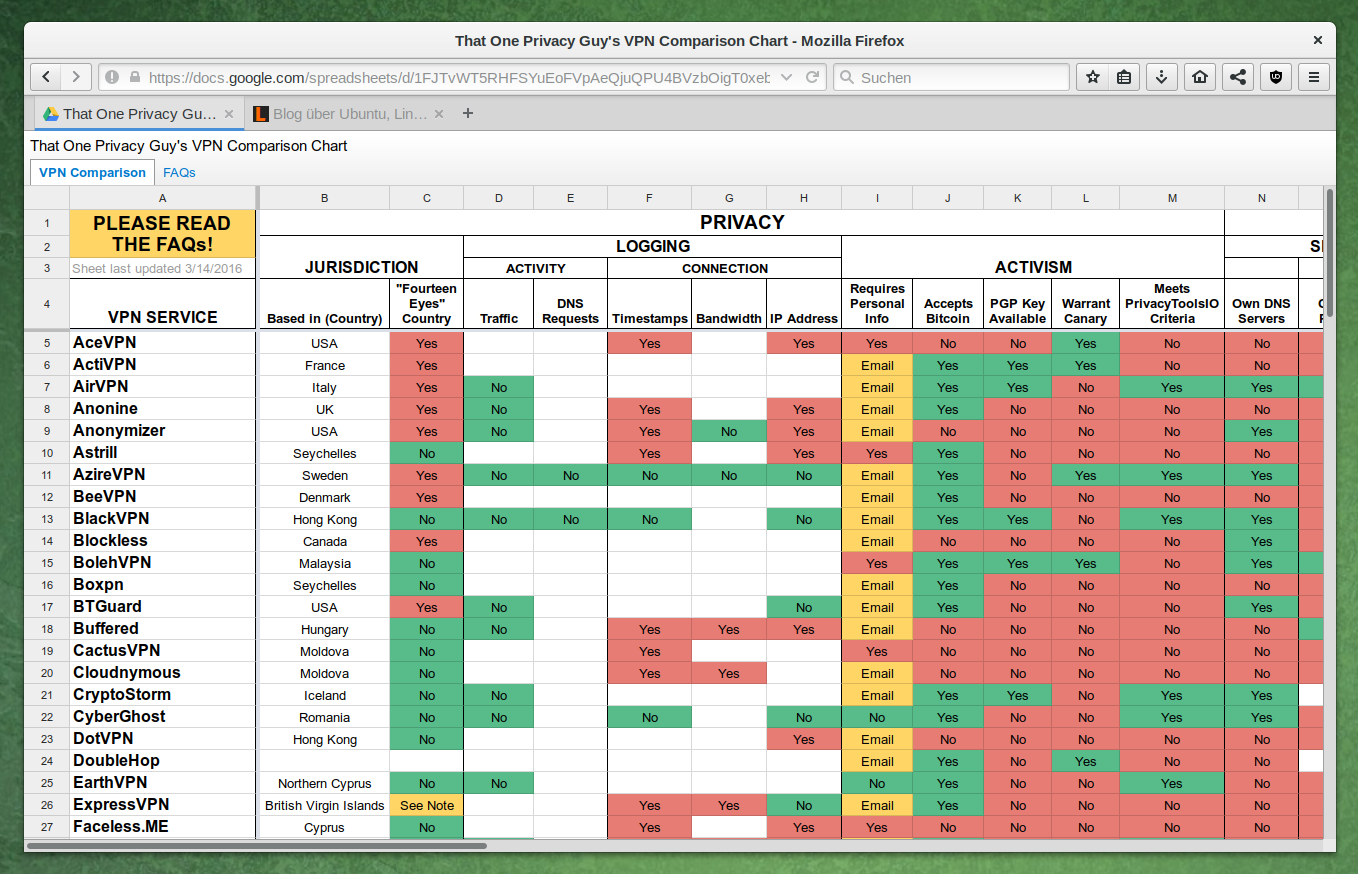The width and height of the screenshot is (1358, 874).
Task: Click the share icon in the toolbar
Action: click(x=1238, y=77)
